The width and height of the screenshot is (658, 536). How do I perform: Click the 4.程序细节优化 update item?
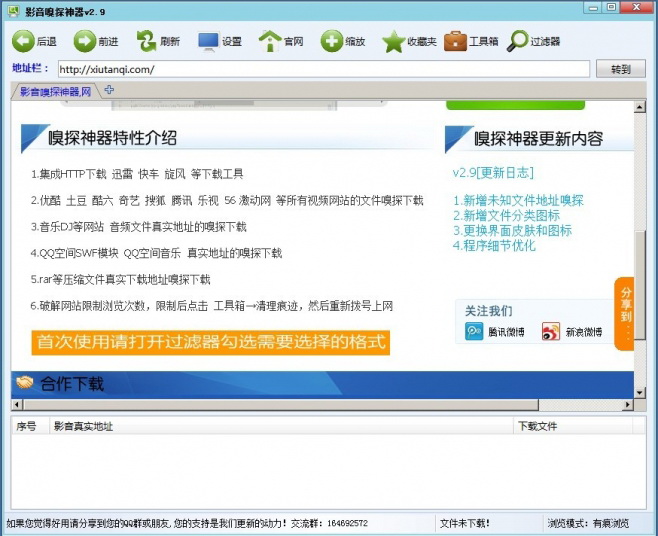point(494,246)
